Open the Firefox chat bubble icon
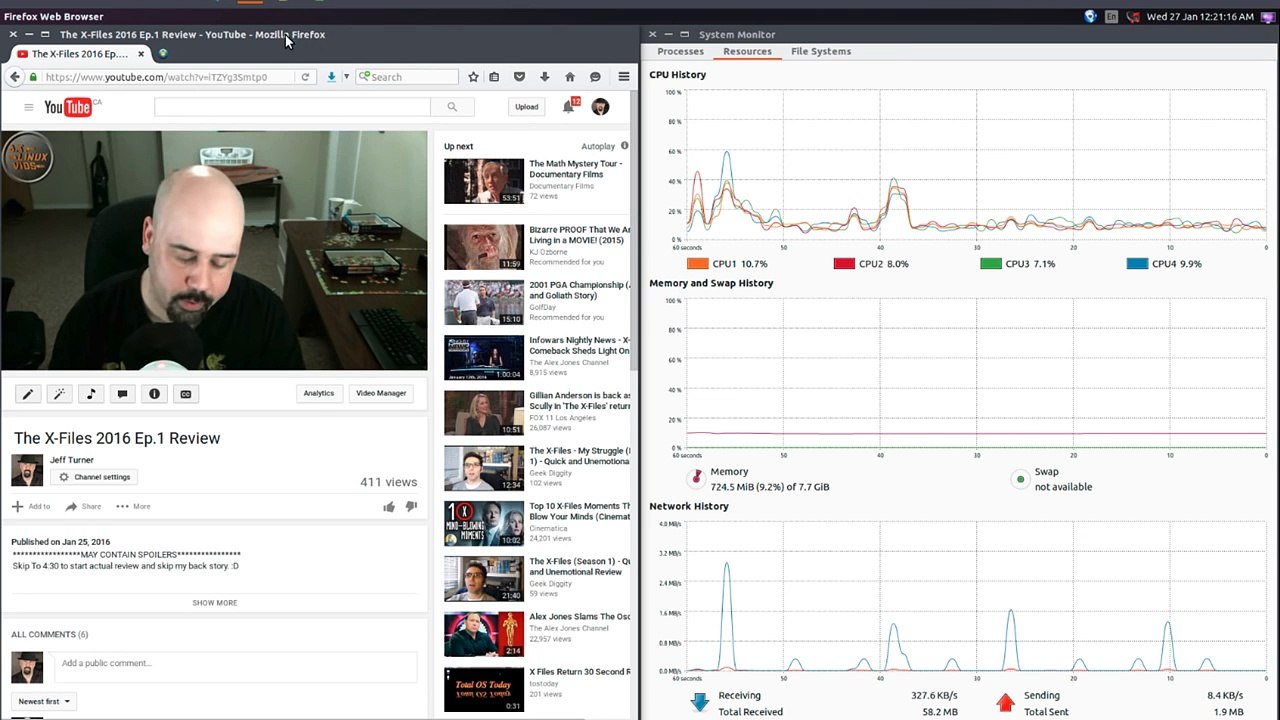This screenshot has width=1280, height=720. pos(595,77)
